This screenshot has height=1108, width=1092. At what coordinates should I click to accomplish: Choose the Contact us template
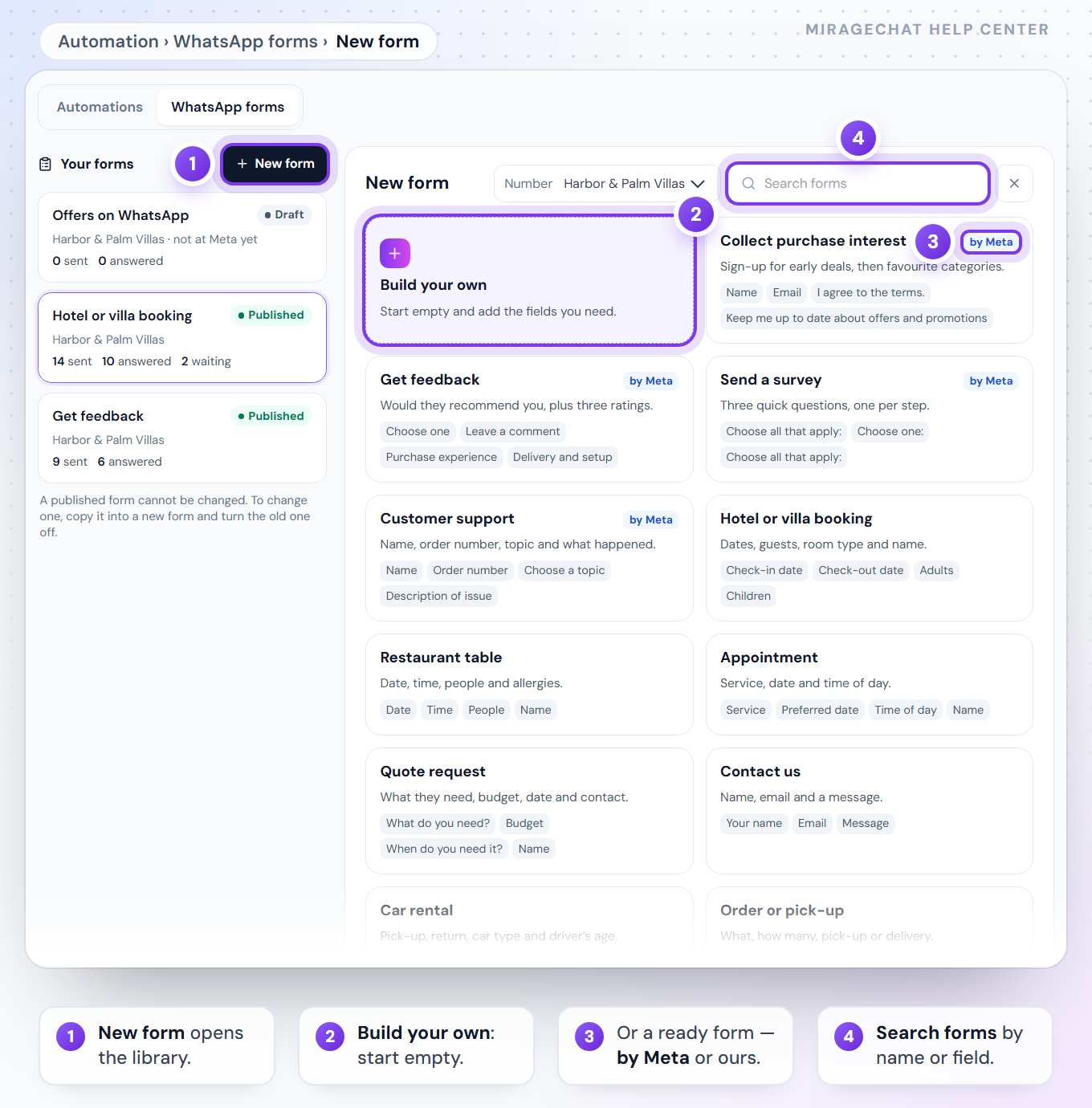tap(870, 811)
